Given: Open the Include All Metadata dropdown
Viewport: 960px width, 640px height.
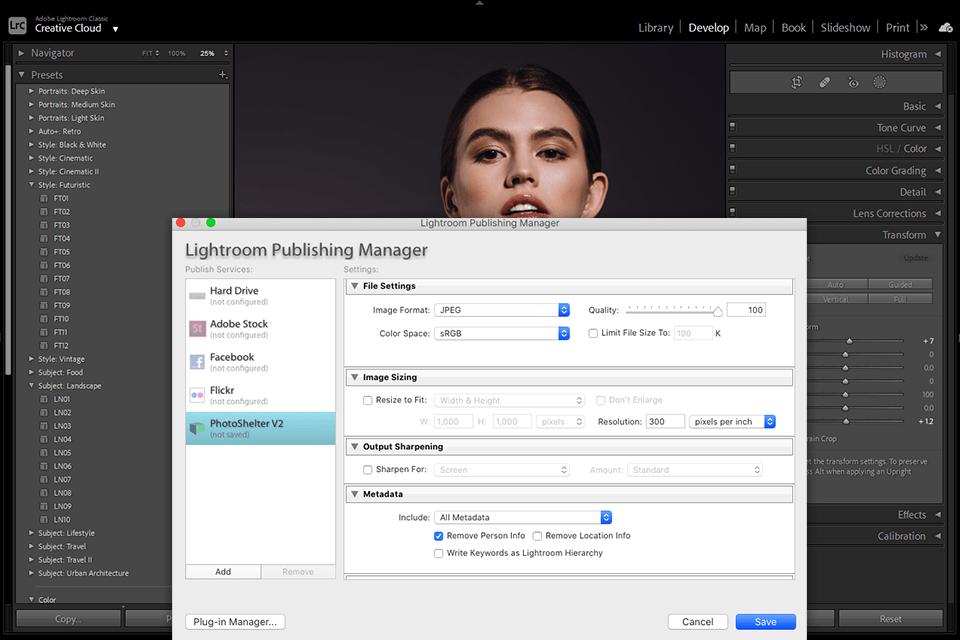Looking at the screenshot, I should pyautogui.click(x=523, y=518).
